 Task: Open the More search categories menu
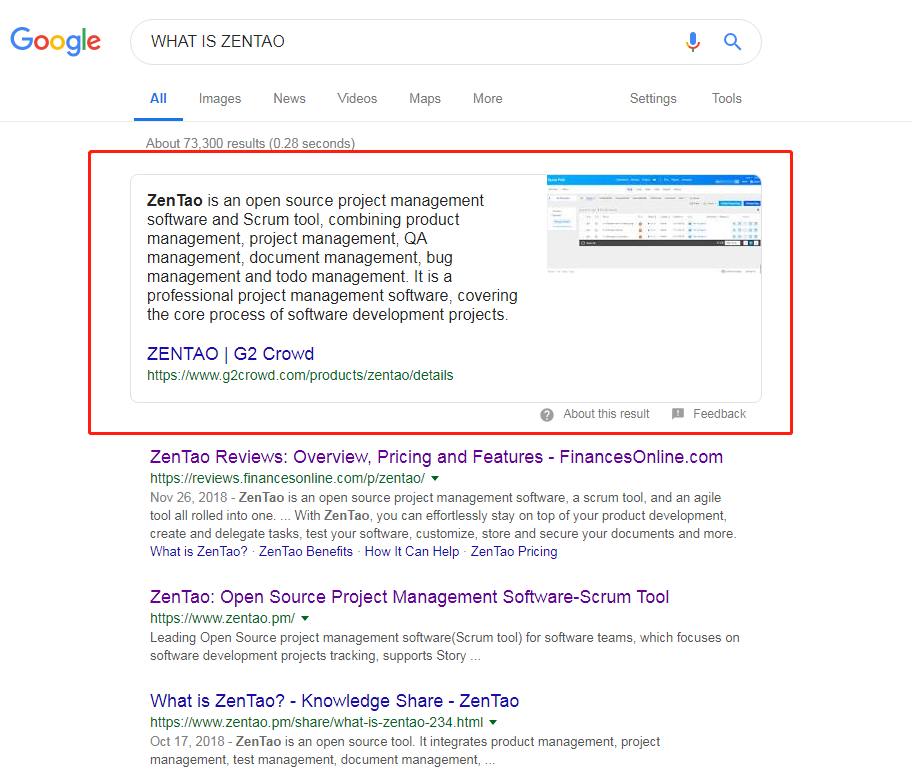coord(487,99)
